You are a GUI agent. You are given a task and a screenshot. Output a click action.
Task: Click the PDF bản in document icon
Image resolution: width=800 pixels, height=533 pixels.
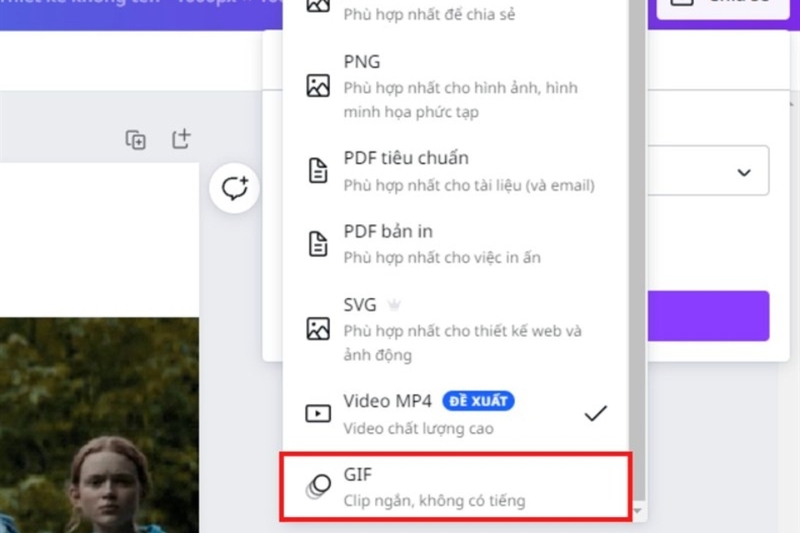pyautogui.click(x=318, y=243)
